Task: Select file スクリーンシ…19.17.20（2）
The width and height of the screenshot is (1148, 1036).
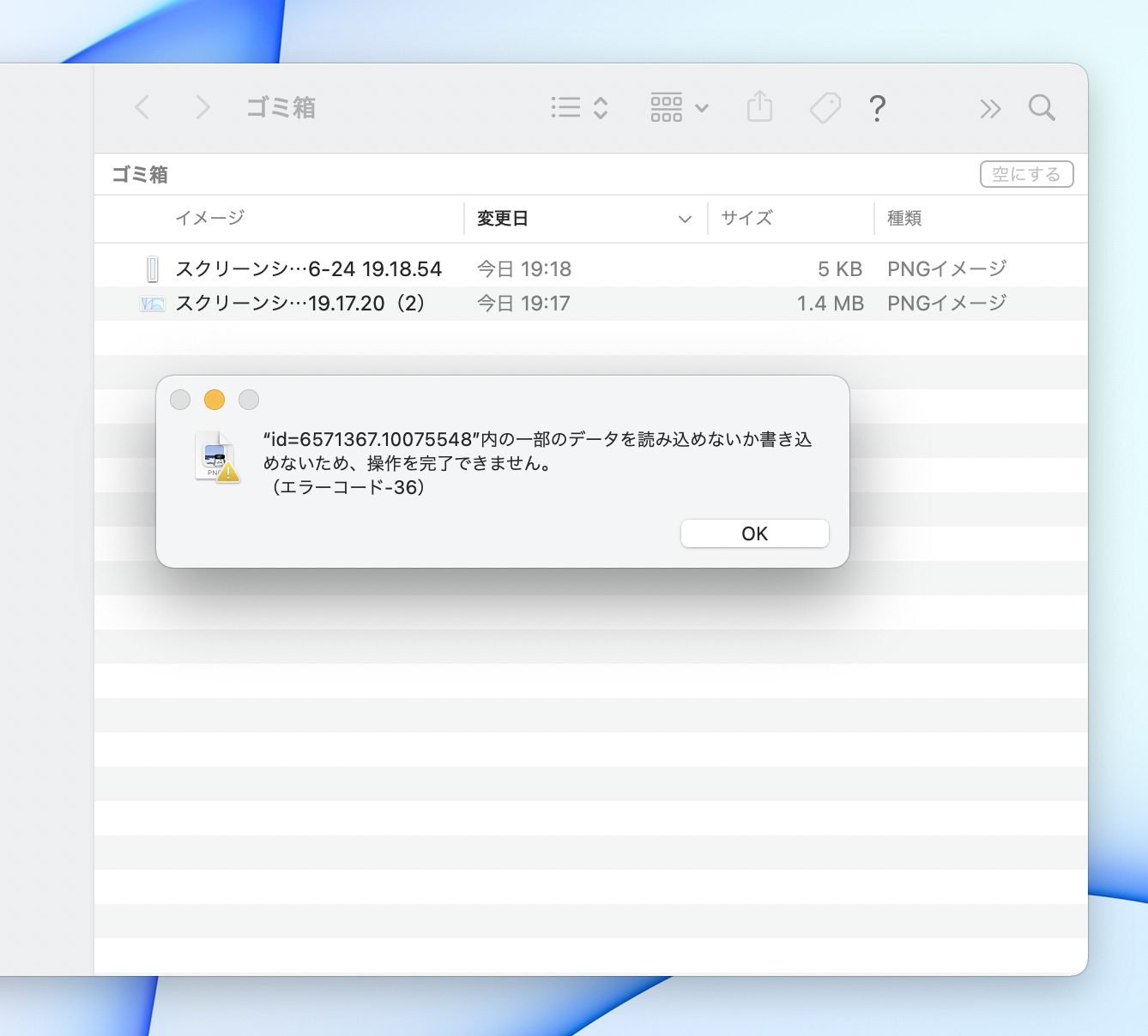Action: point(301,304)
